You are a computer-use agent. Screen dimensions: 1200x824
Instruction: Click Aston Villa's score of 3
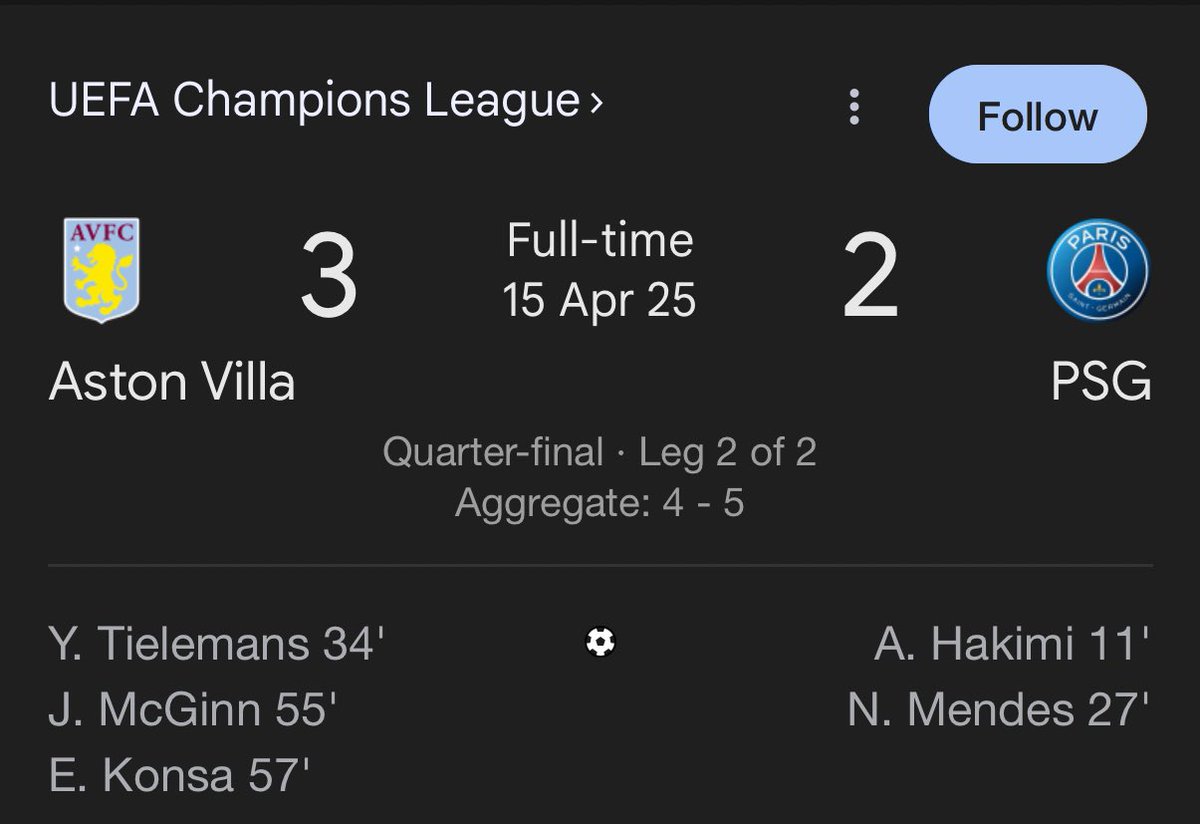coord(329,277)
